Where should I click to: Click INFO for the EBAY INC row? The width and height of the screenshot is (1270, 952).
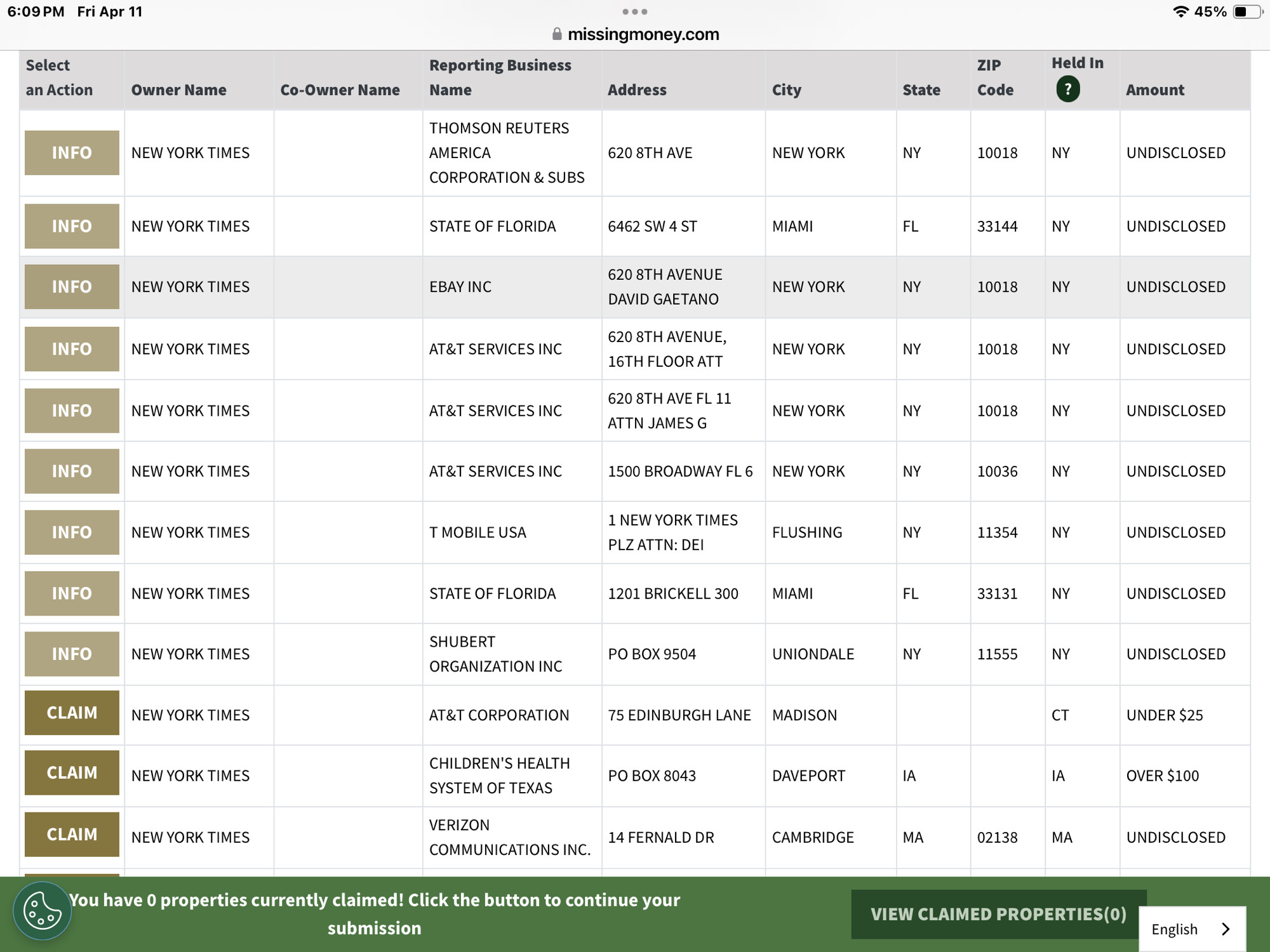point(72,287)
